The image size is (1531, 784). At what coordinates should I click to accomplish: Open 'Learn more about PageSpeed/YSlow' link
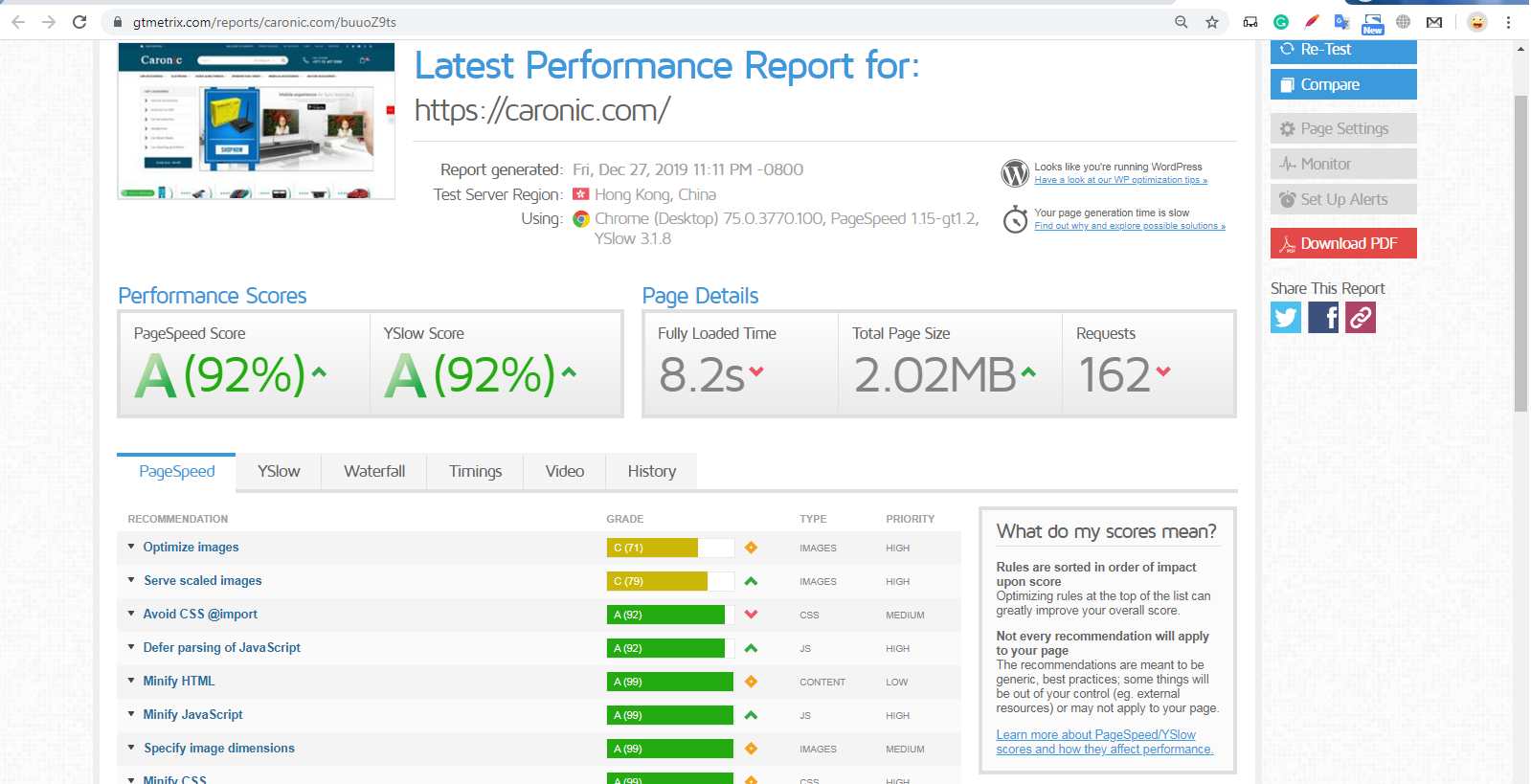click(x=1105, y=742)
